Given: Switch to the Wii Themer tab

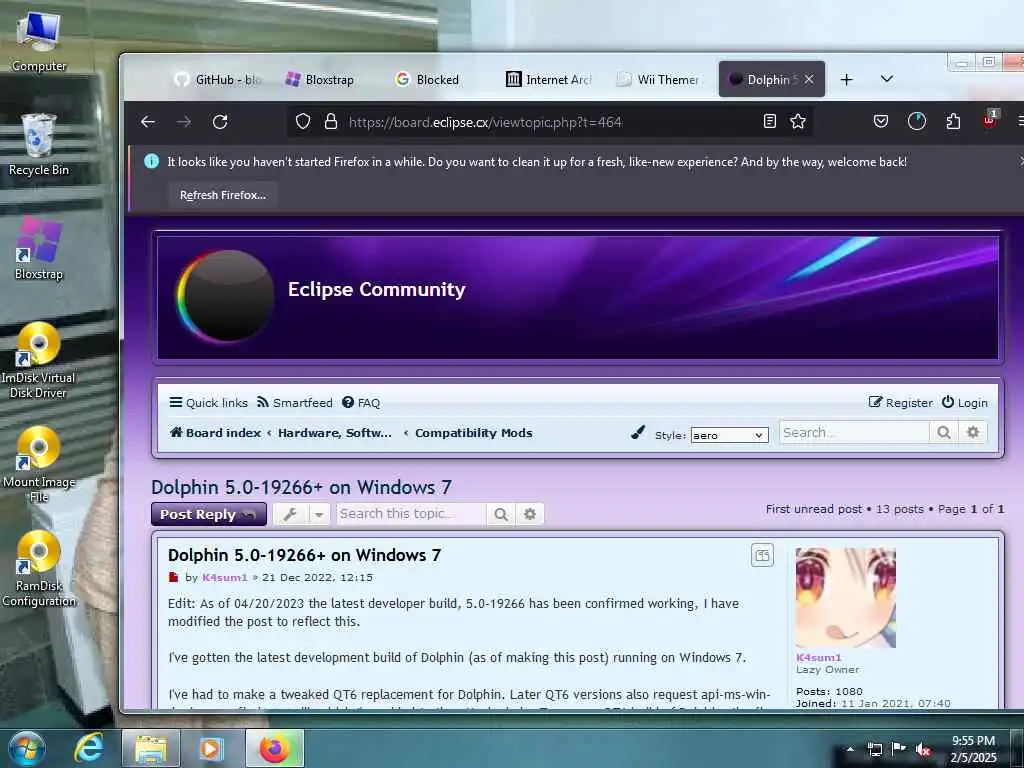Looking at the screenshot, I should 659,80.
